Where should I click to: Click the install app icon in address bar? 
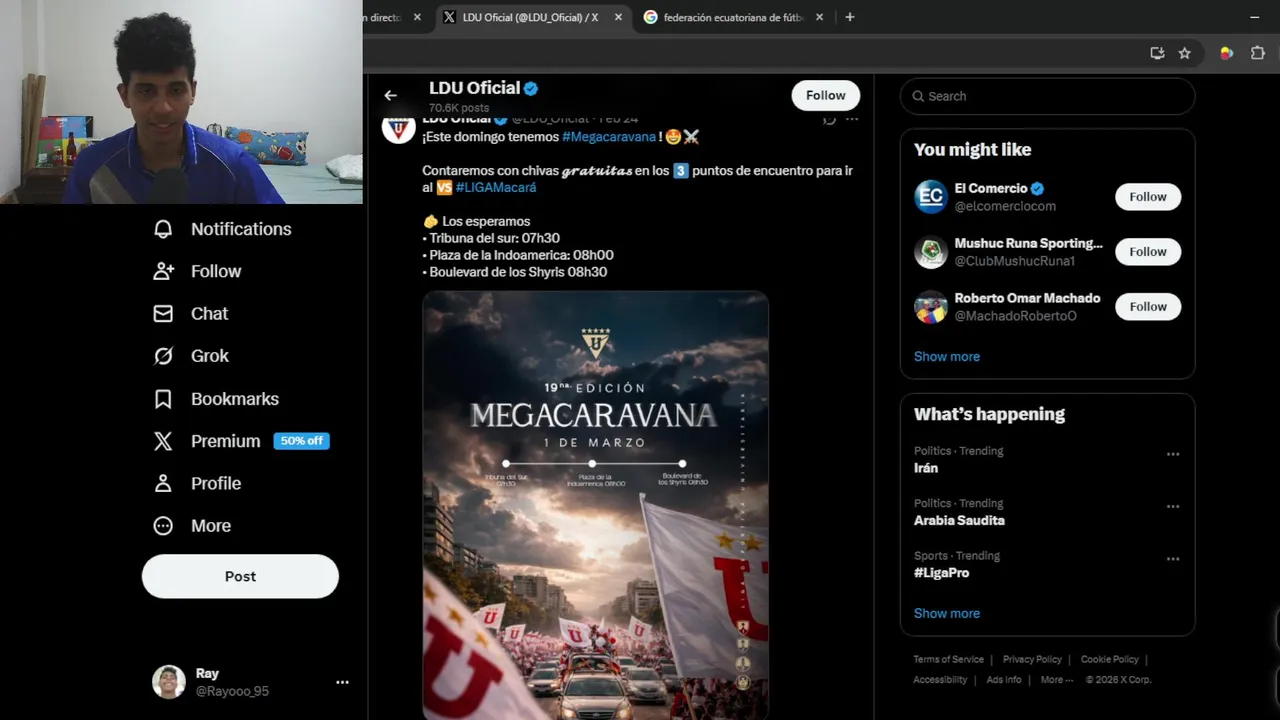pyautogui.click(x=1157, y=53)
